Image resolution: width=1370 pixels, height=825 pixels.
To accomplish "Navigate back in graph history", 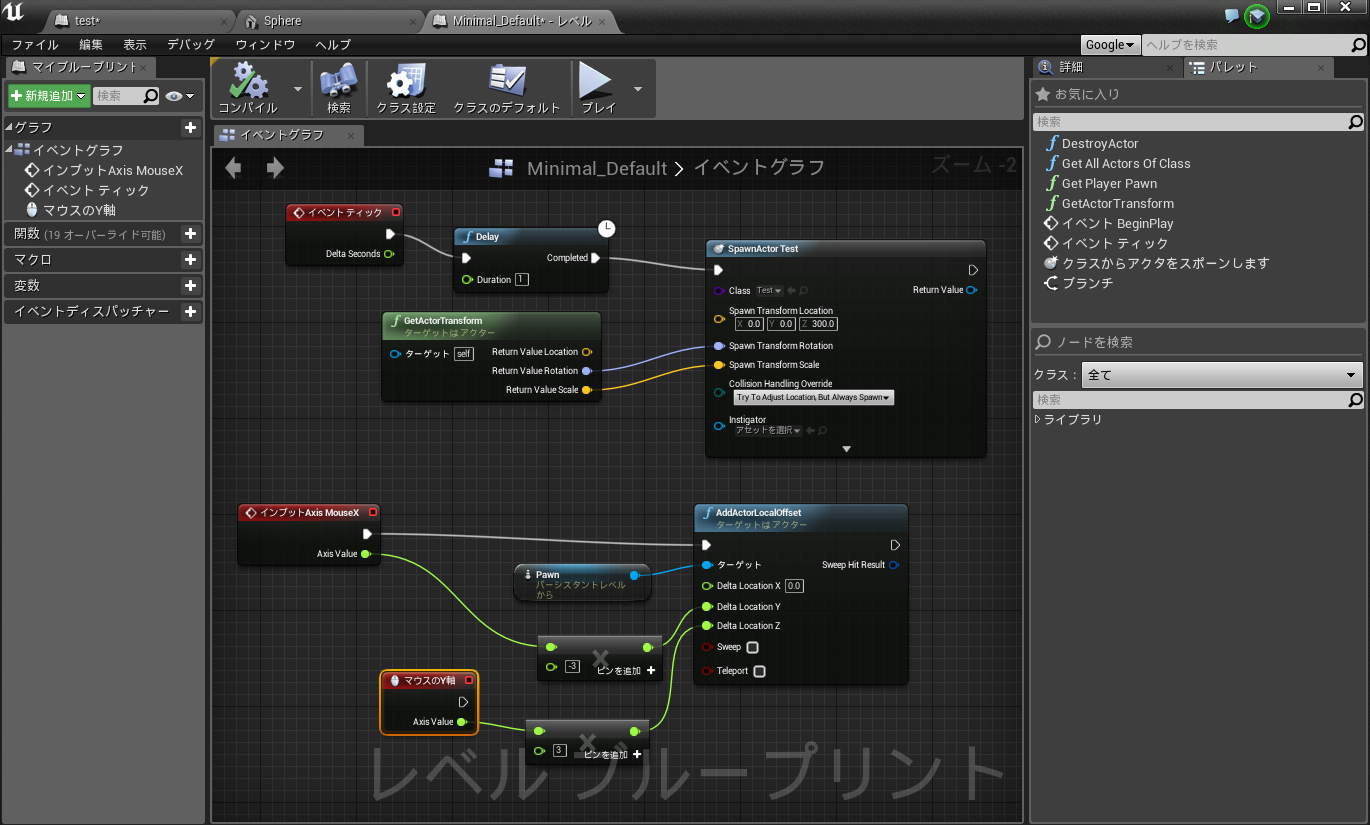I will click(233, 168).
